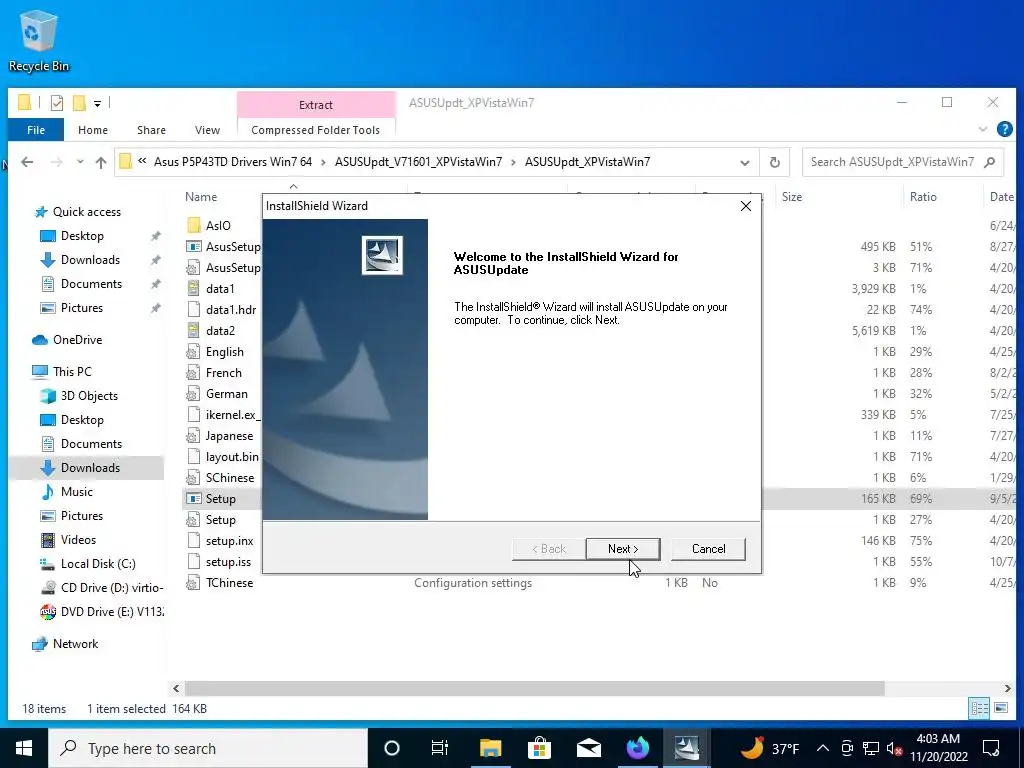
Task: Switch to the Home ribbon tab
Action: [93, 130]
